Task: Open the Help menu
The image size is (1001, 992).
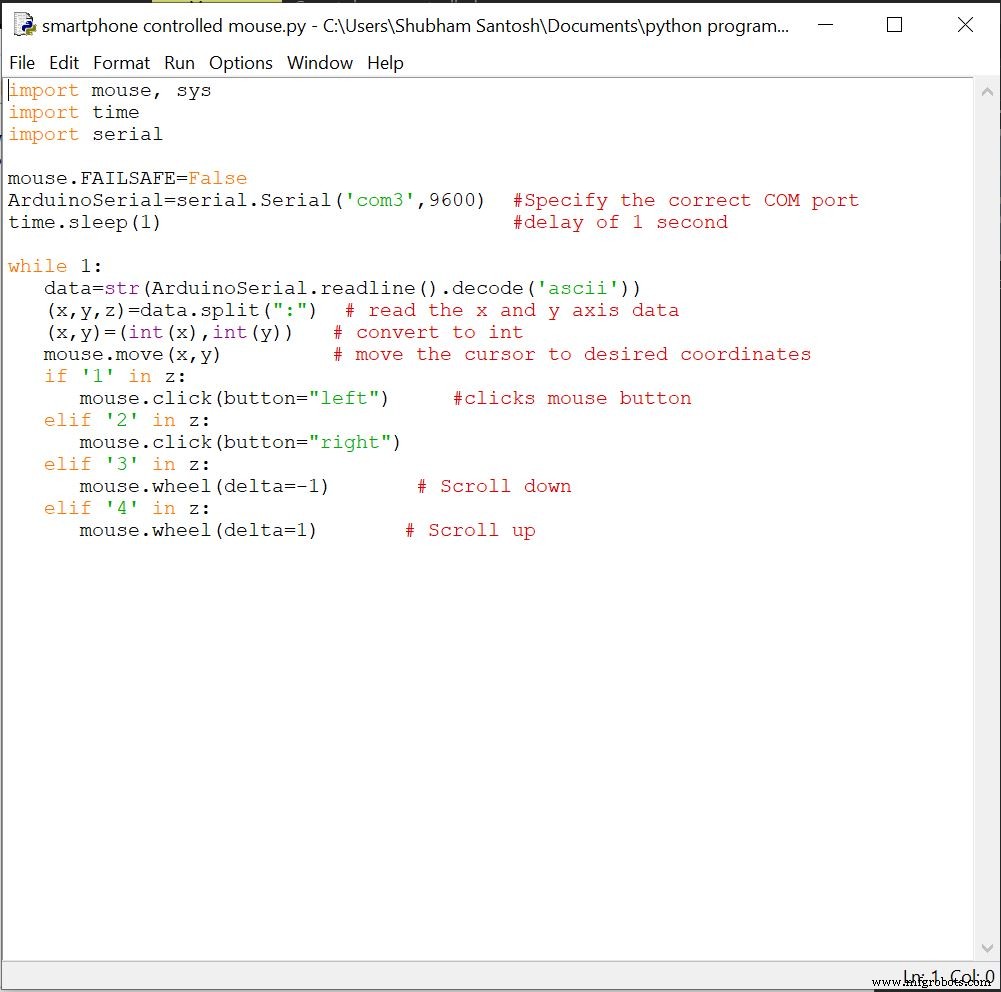Action: [x=385, y=63]
